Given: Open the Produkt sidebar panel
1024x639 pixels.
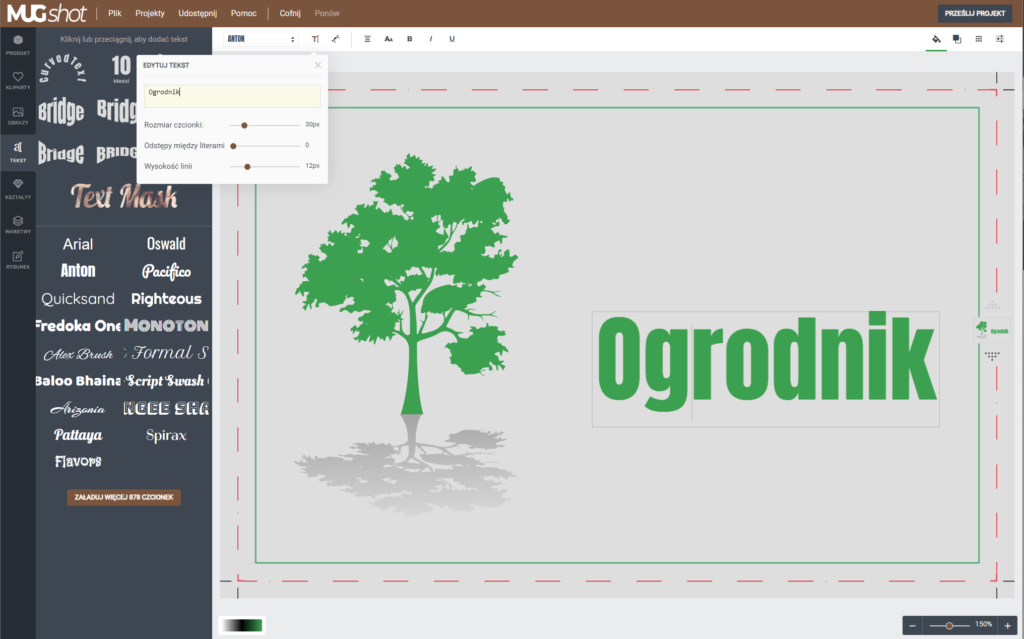Looking at the screenshot, I should tap(18, 44).
